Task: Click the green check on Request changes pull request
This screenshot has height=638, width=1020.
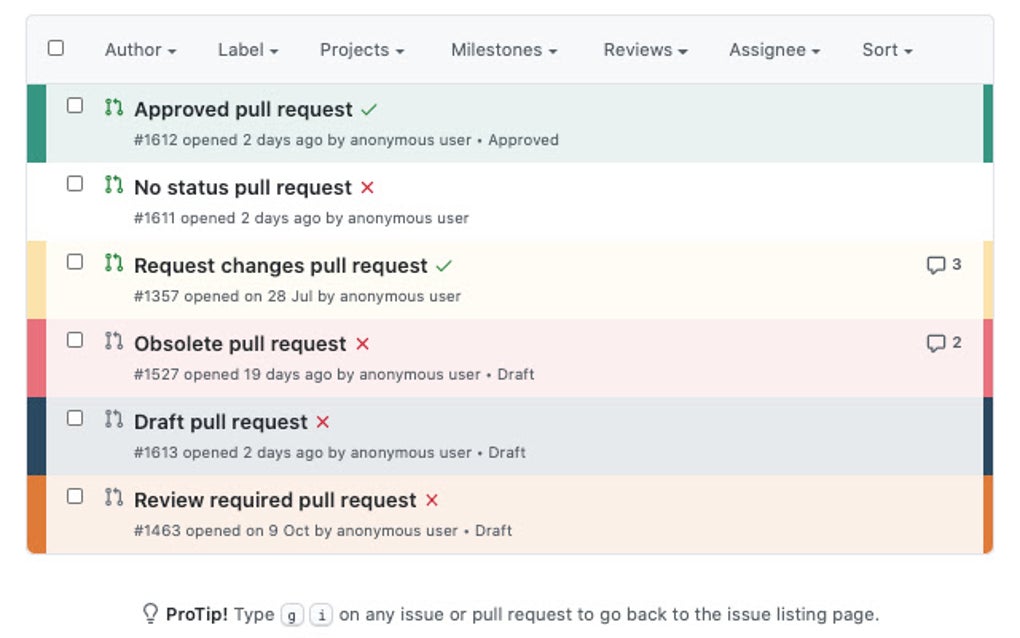Action: click(444, 266)
